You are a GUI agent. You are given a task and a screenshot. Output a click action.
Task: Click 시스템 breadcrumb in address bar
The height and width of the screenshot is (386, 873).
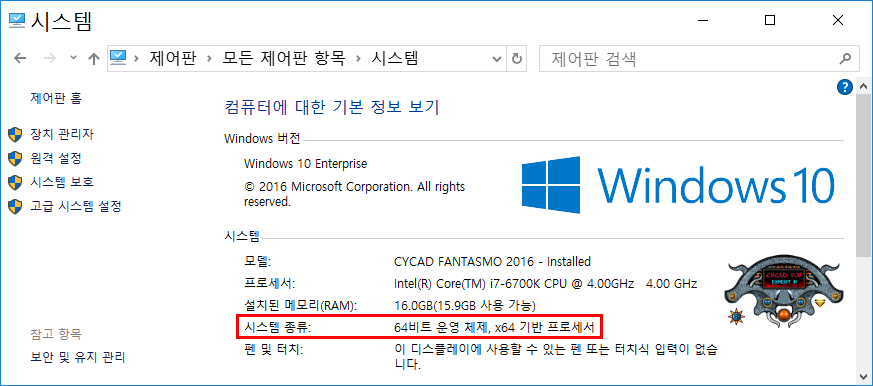pyautogui.click(x=394, y=58)
